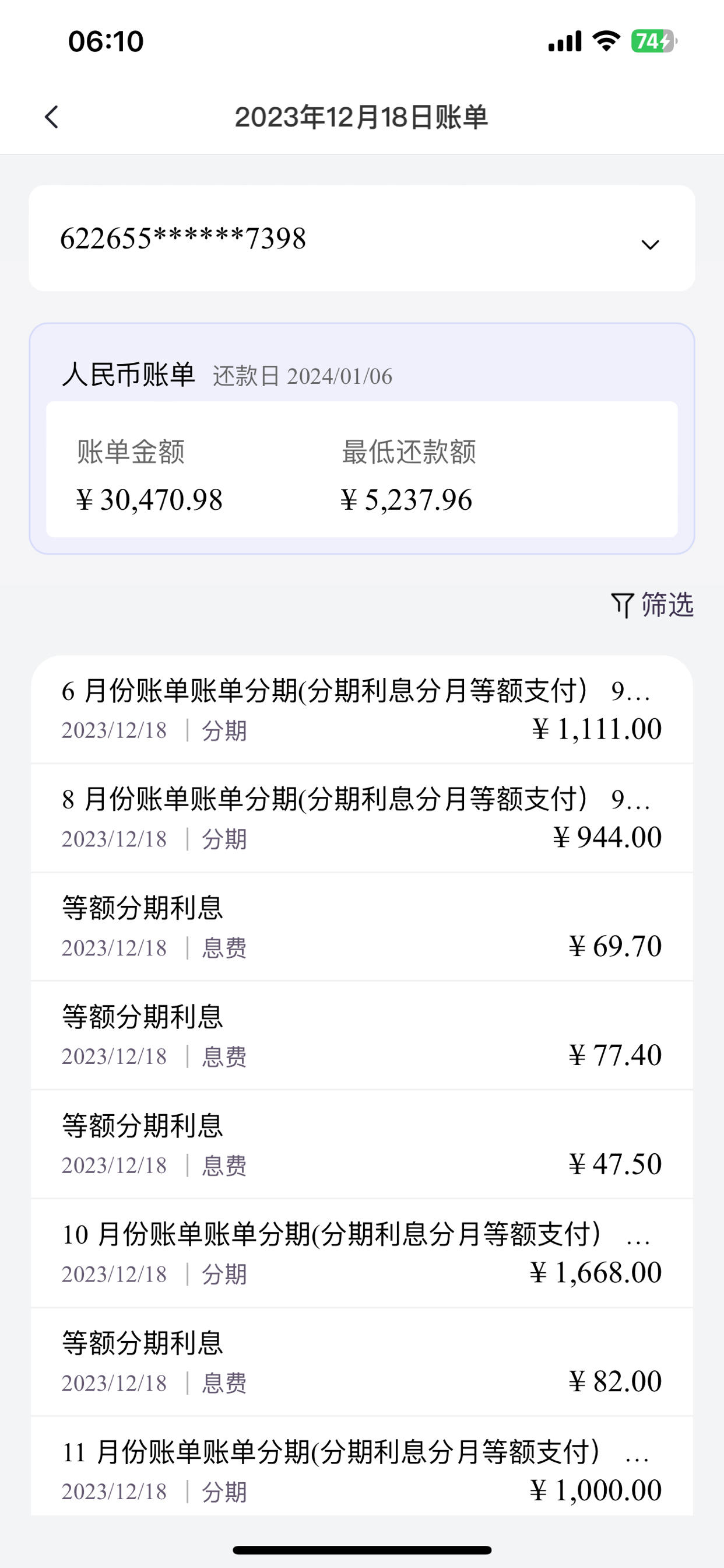
Task: Tap the Wi-Fi status icon
Action: click(x=606, y=41)
